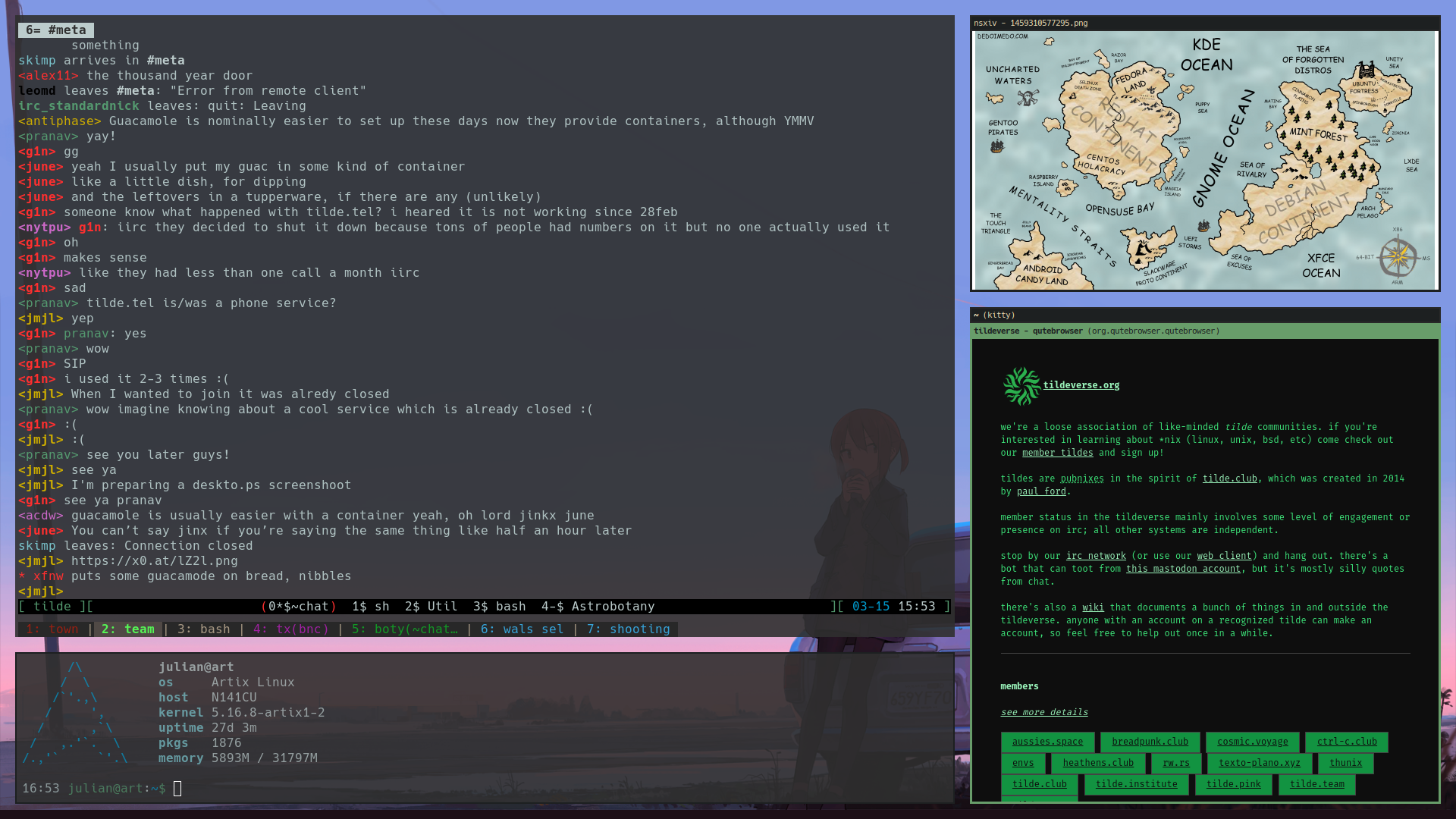Open the tildeverse.org header link
The width and height of the screenshot is (1456, 819).
[1081, 385]
